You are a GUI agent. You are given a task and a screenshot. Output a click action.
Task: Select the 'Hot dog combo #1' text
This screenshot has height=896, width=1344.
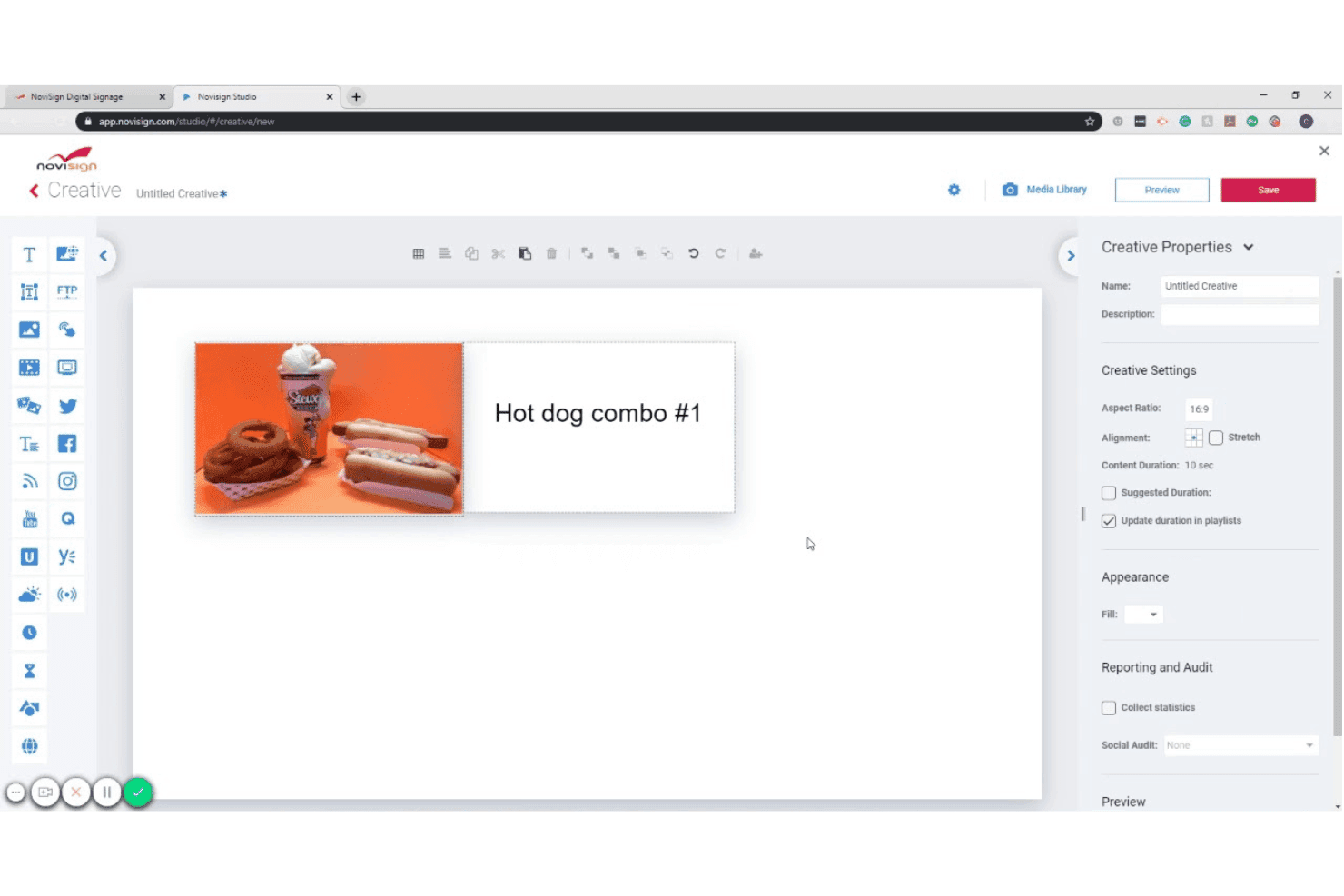(x=598, y=413)
